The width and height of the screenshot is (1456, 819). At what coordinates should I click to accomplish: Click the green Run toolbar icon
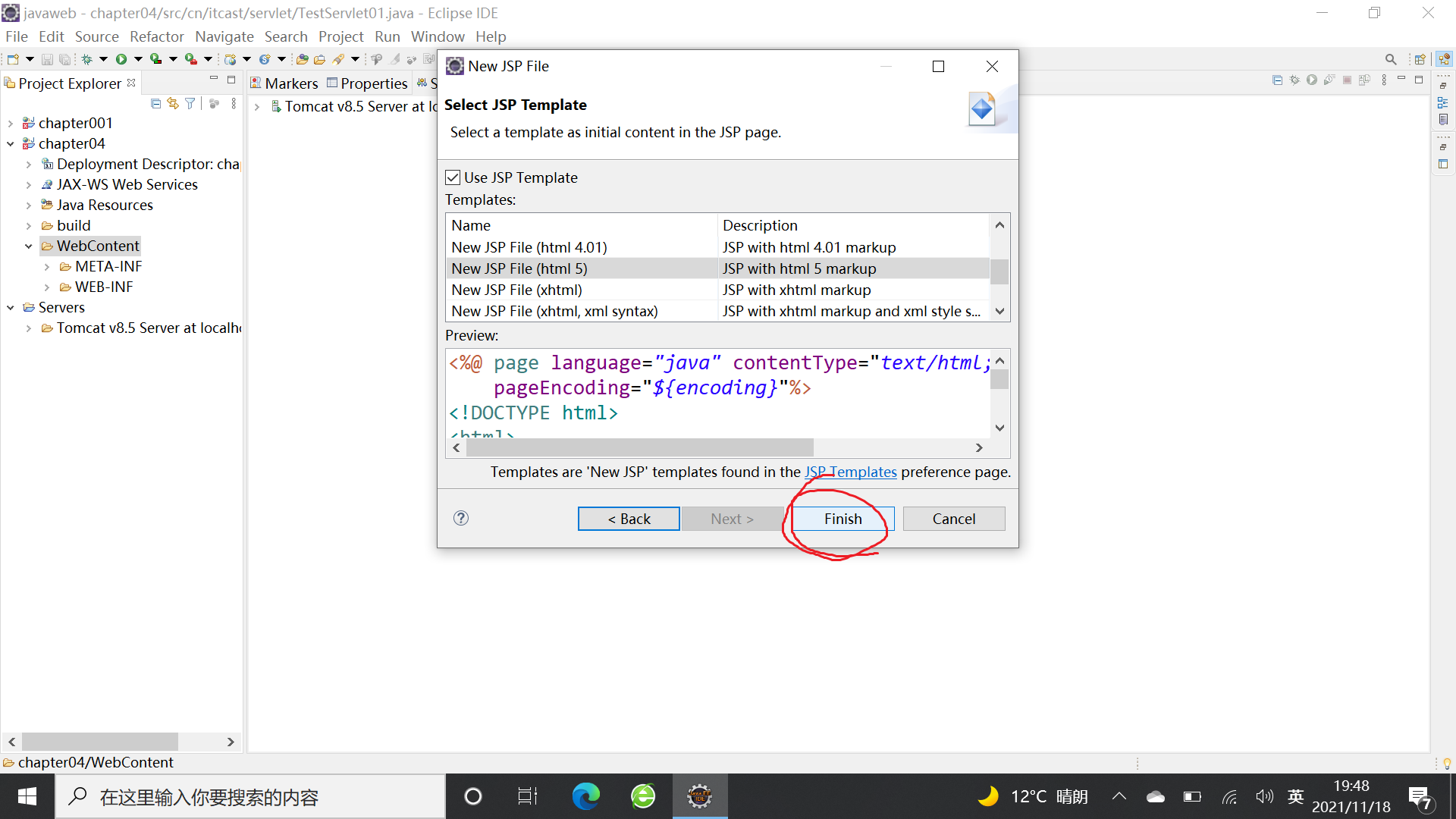point(121,59)
